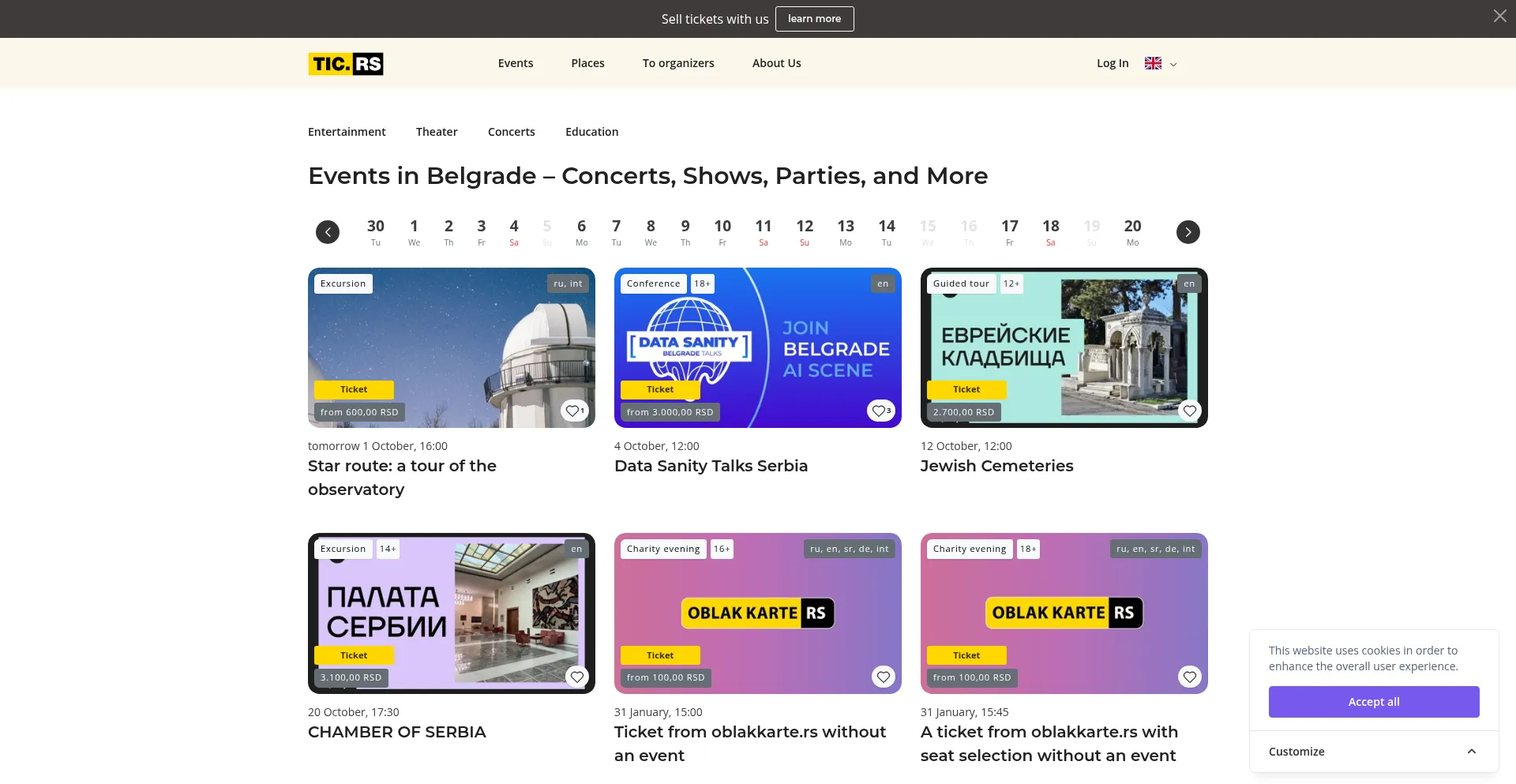Open the Data Sanity conference thumbnail
Image resolution: width=1516 pixels, height=784 pixels.
758,347
